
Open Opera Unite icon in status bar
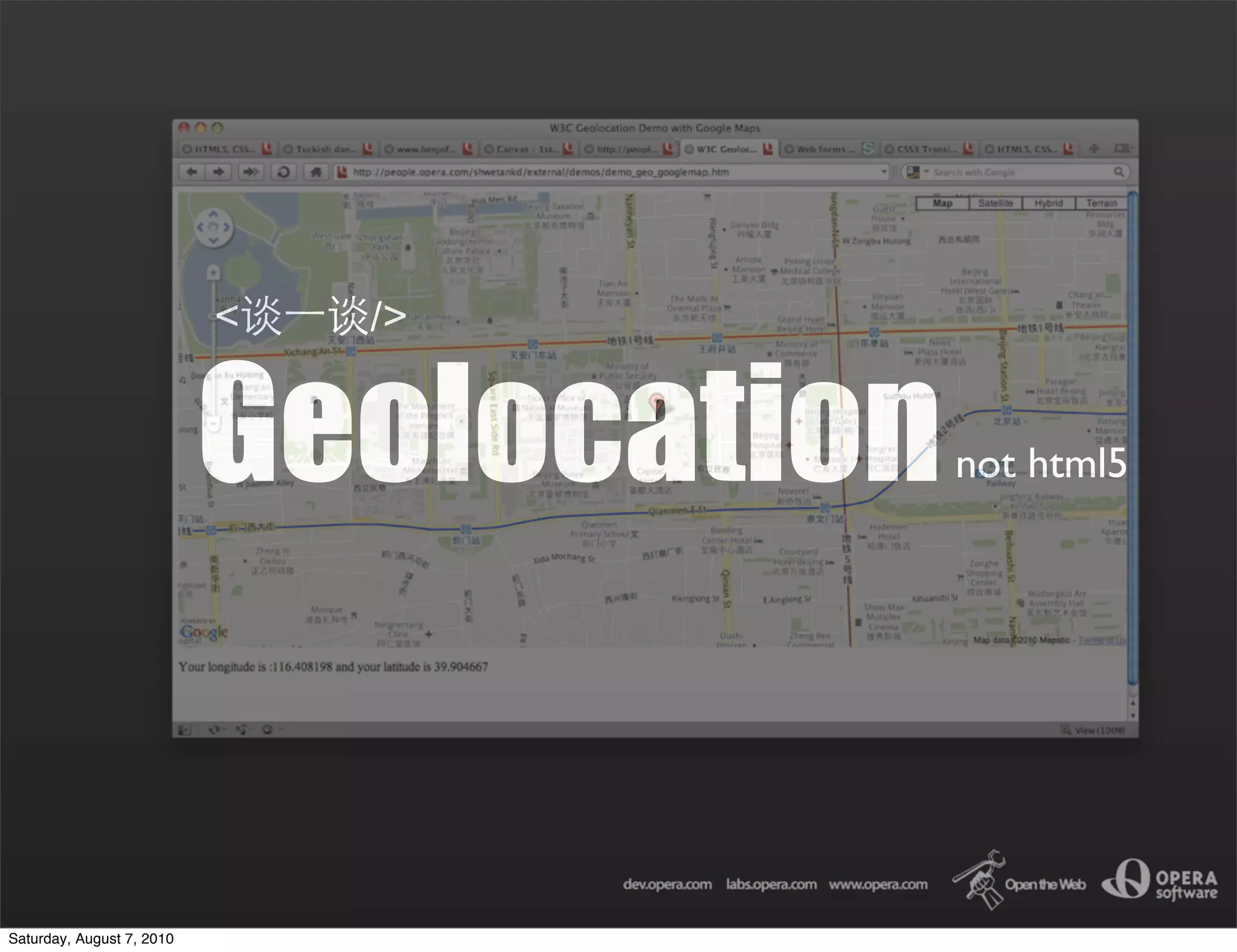tap(242, 730)
